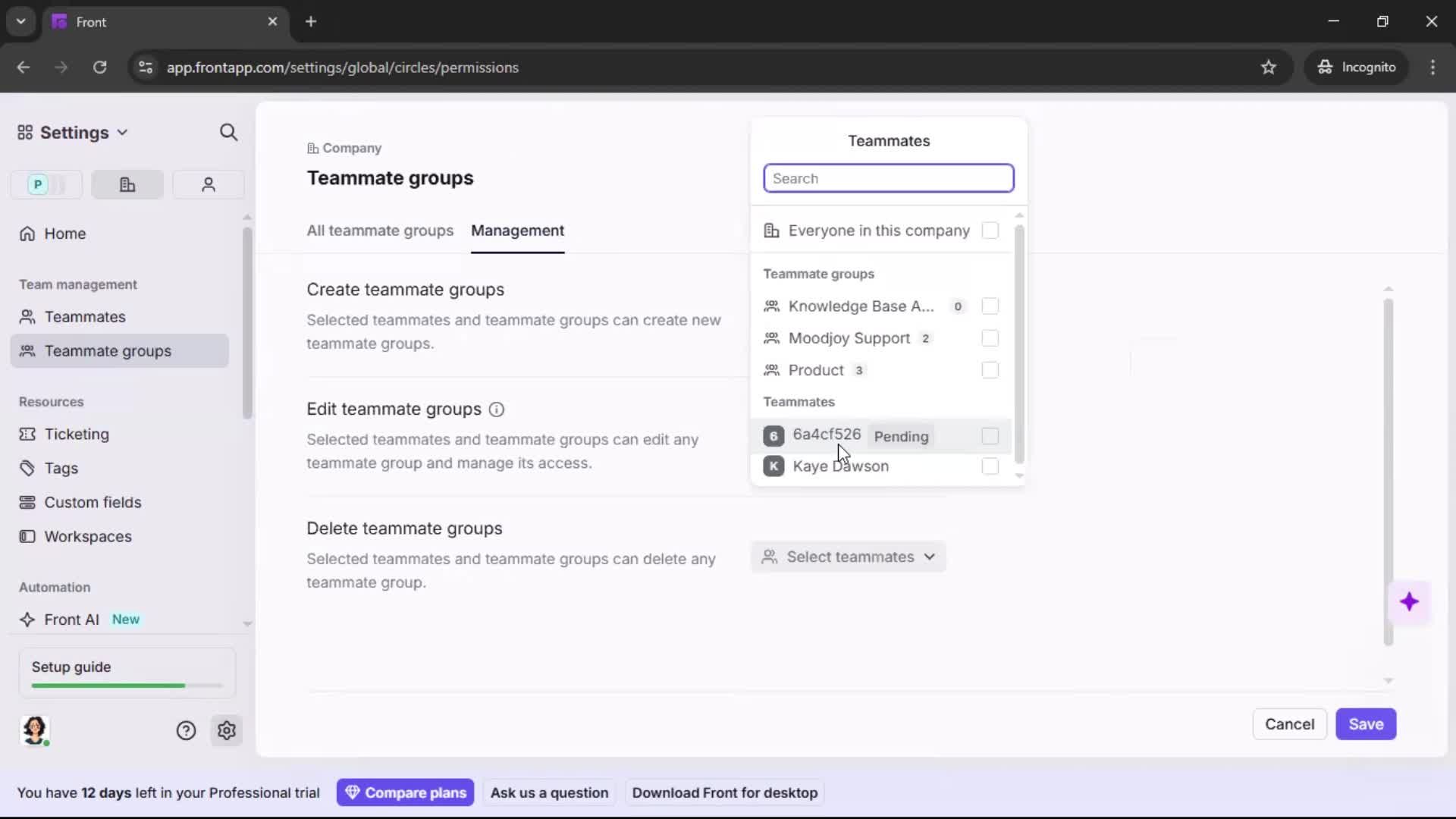Open the Select teammates dropdown

click(849, 557)
